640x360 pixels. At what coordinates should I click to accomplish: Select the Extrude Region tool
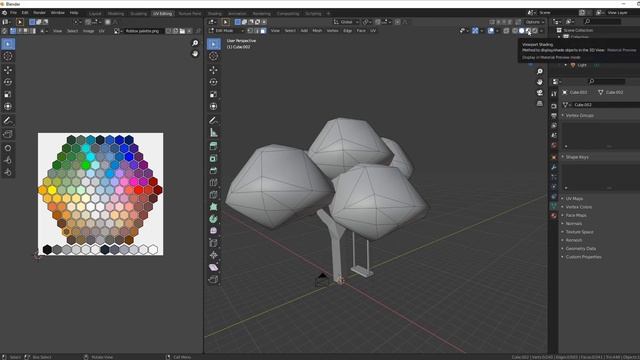(x=213, y=146)
